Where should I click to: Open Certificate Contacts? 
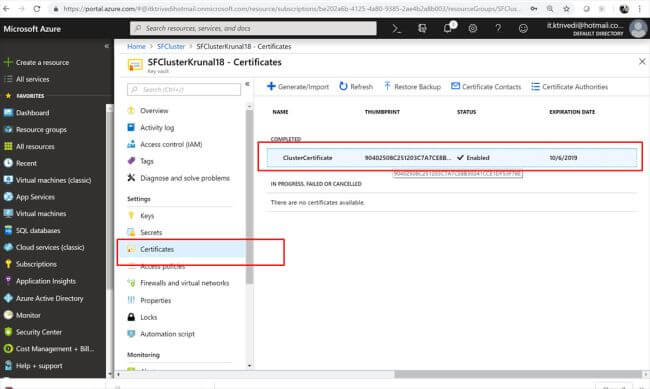coord(486,87)
